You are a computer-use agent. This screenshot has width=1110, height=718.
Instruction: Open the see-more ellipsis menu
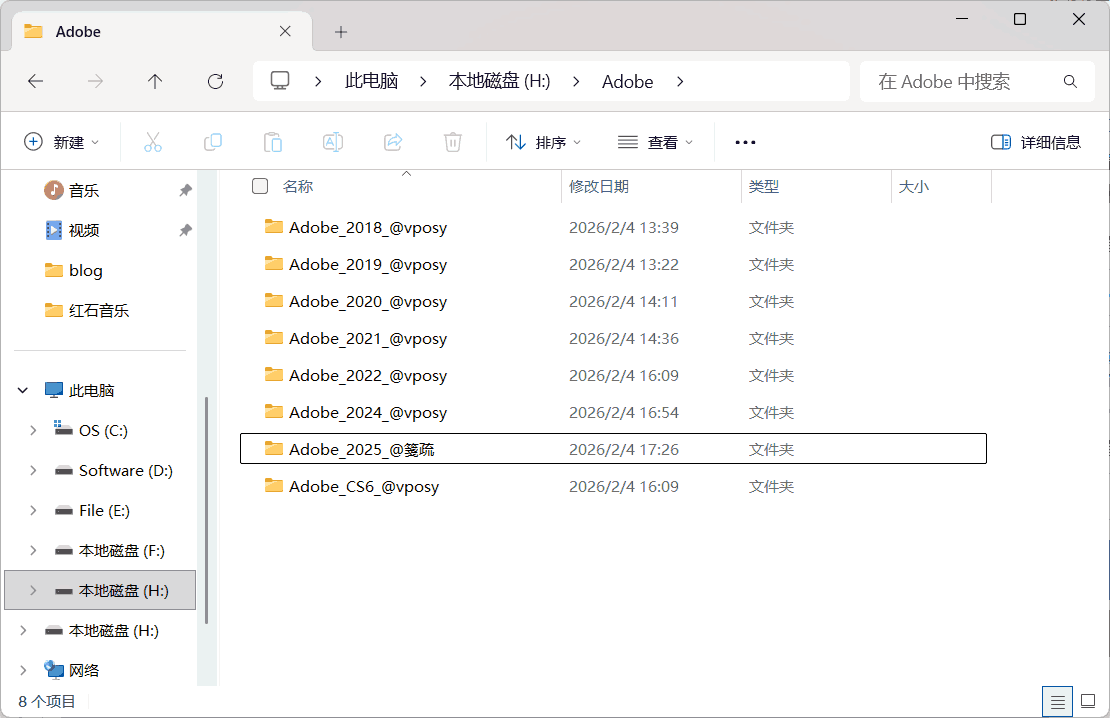pyautogui.click(x=744, y=142)
